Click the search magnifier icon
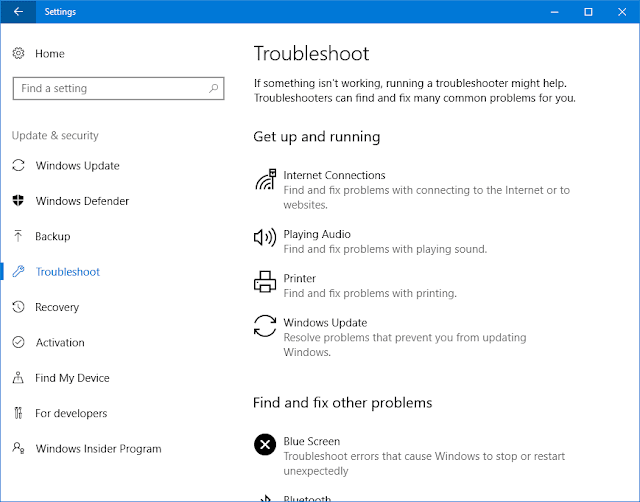Viewport: 640px width, 502px height. click(x=213, y=88)
